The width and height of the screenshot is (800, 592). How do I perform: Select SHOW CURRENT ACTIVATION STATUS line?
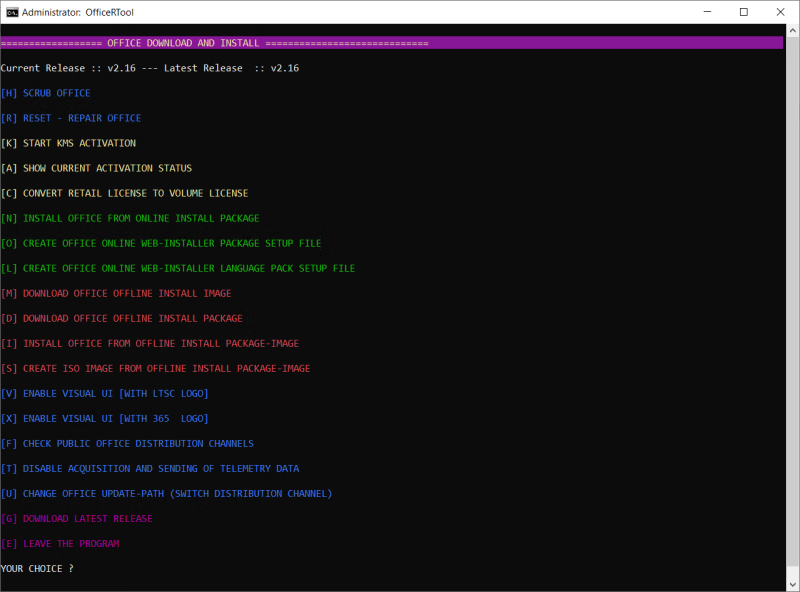(x=96, y=168)
